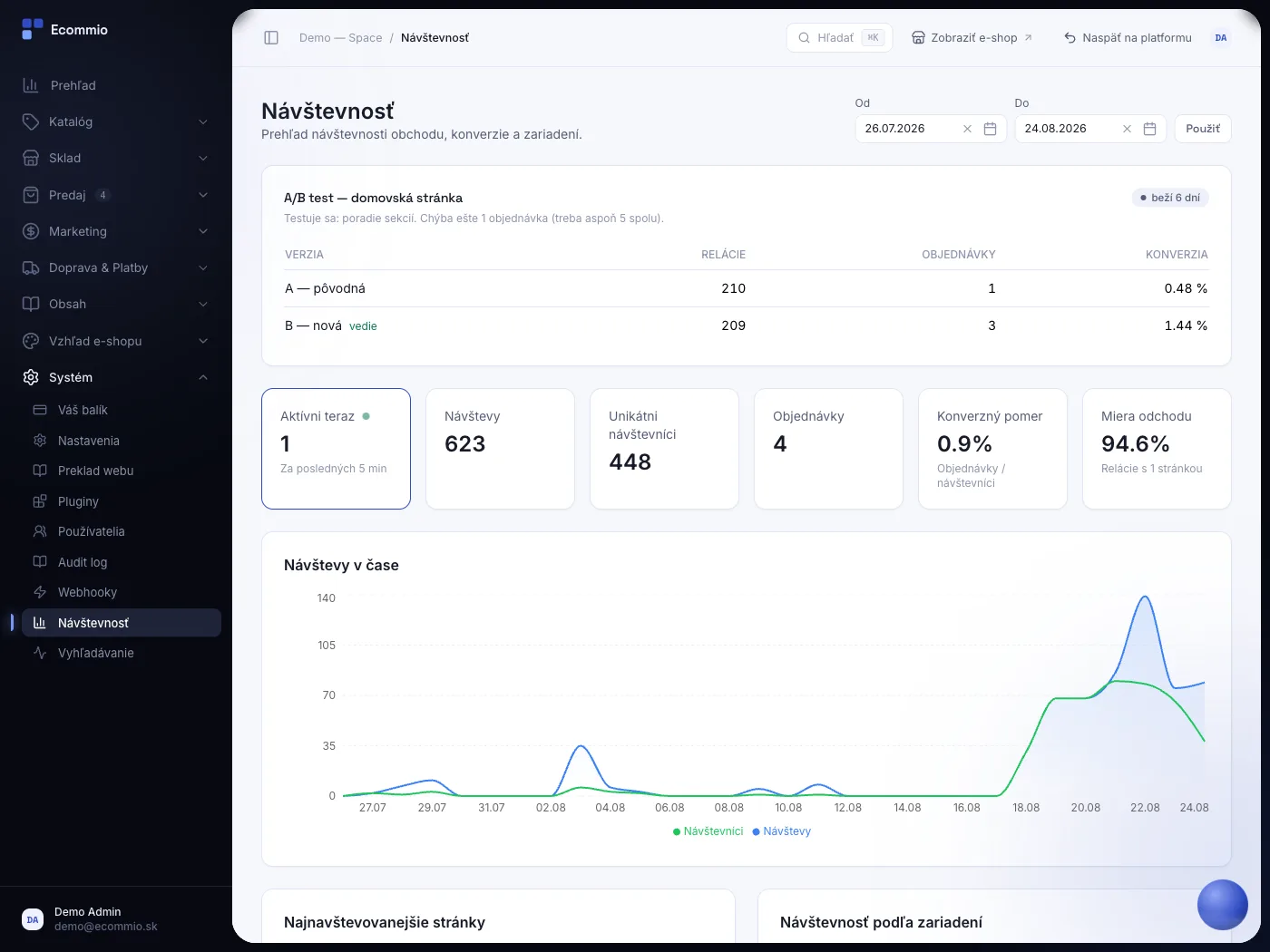The width and height of the screenshot is (1270, 952).
Task: Collapse the Systém menu section
Action: pos(116,377)
